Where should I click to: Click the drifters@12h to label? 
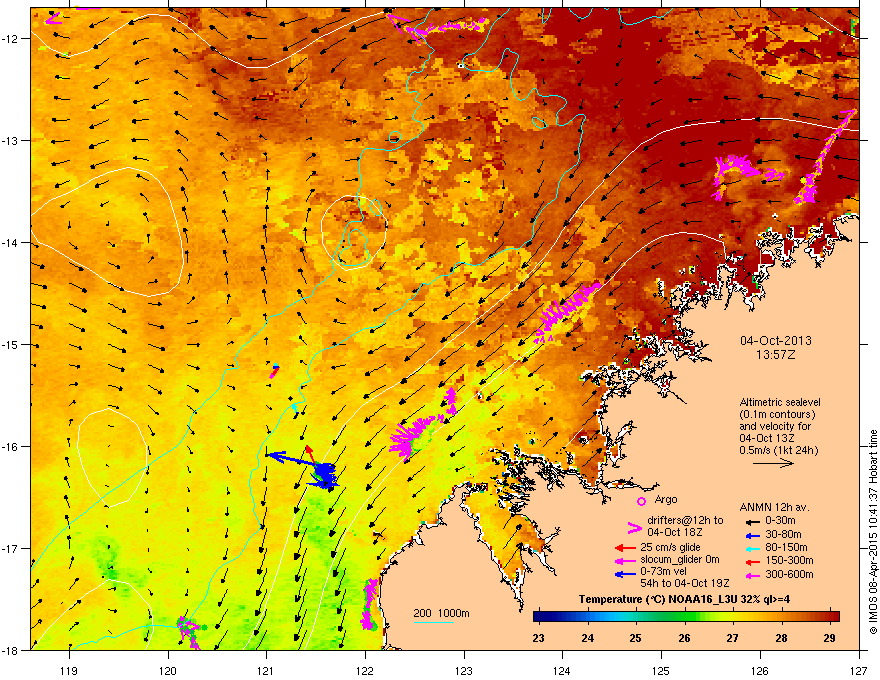point(685,520)
